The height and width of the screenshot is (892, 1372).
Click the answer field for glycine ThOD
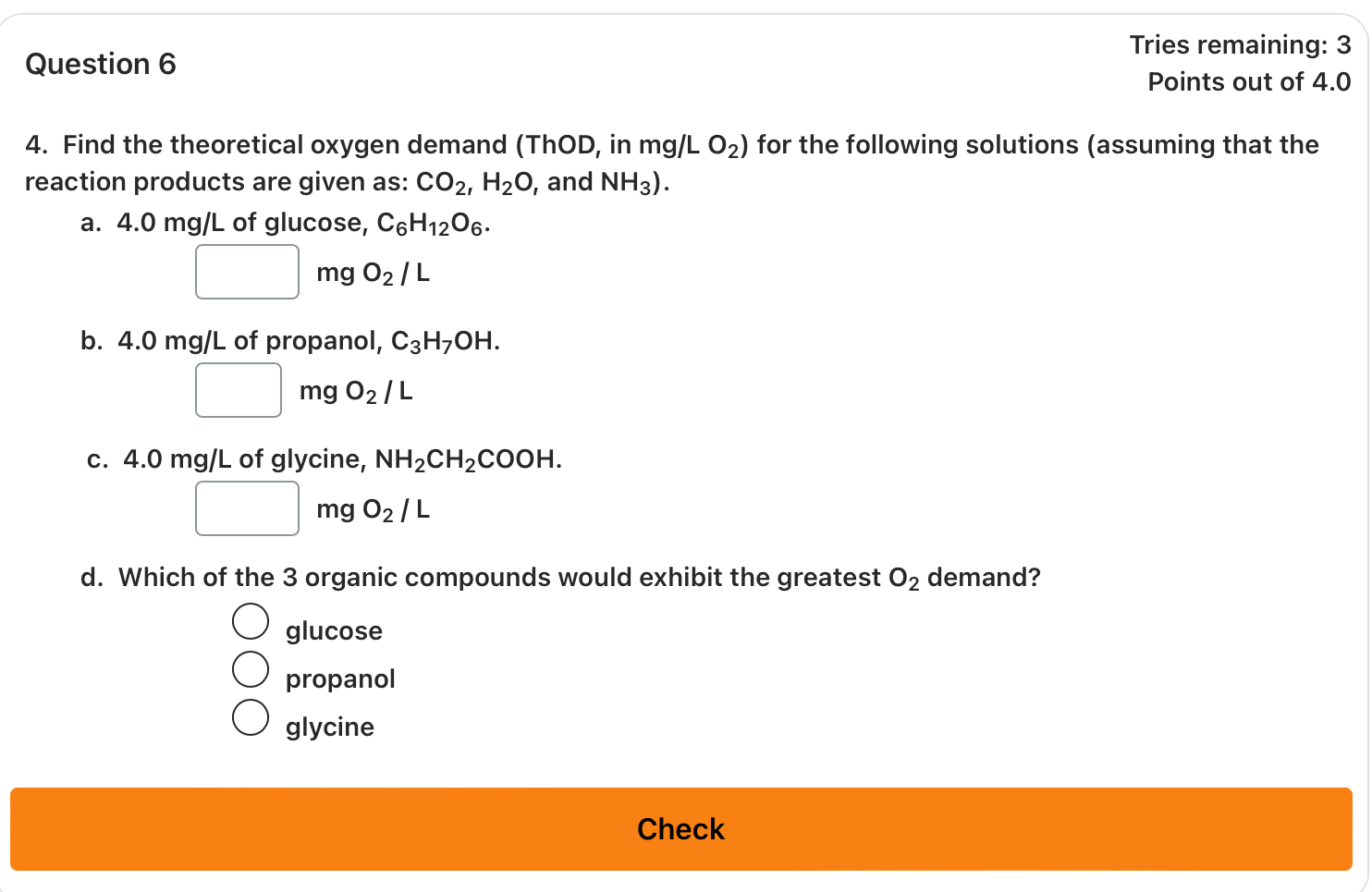[247, 507]
